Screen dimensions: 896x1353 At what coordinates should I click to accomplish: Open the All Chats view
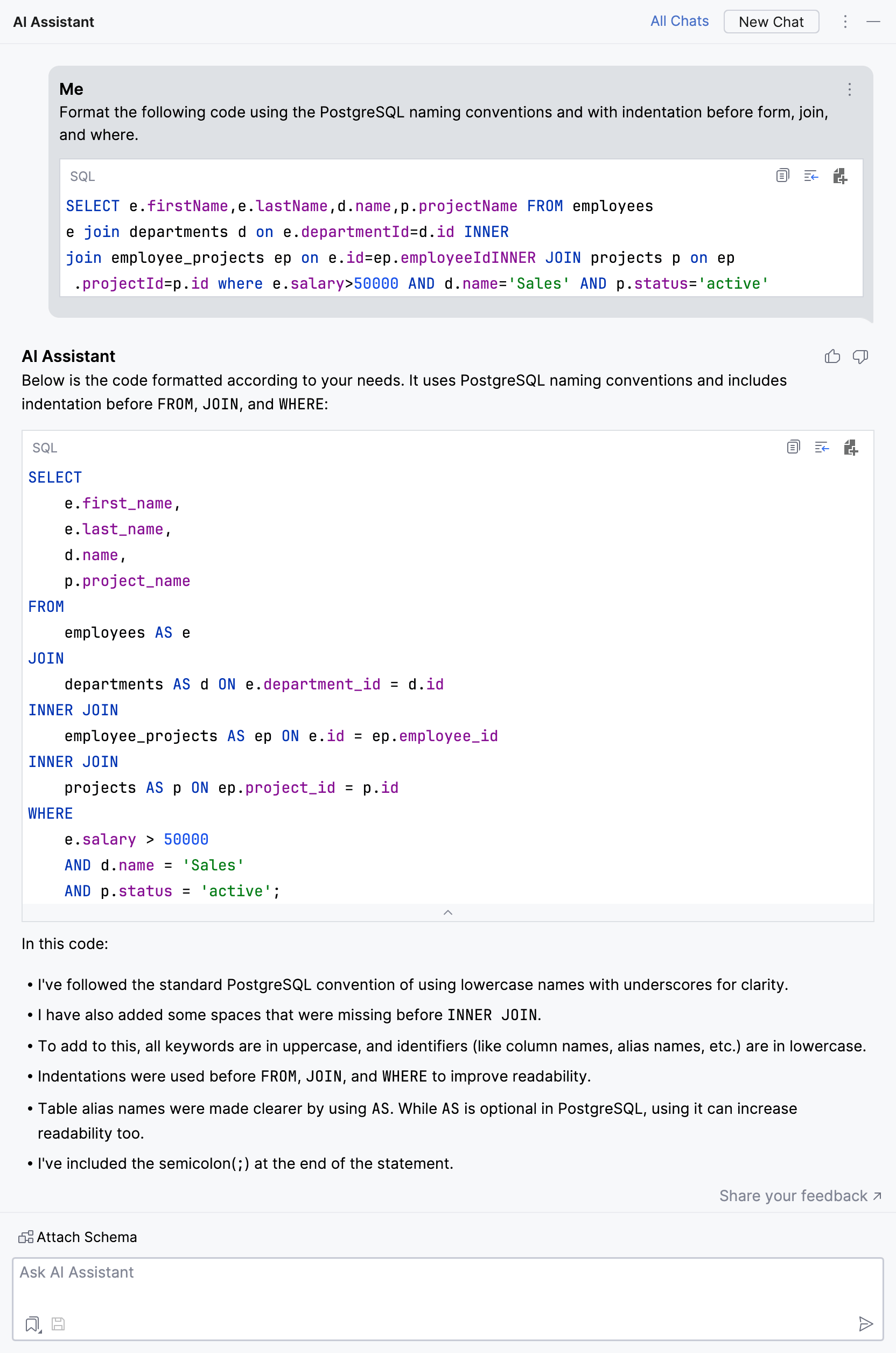[680, 20]
